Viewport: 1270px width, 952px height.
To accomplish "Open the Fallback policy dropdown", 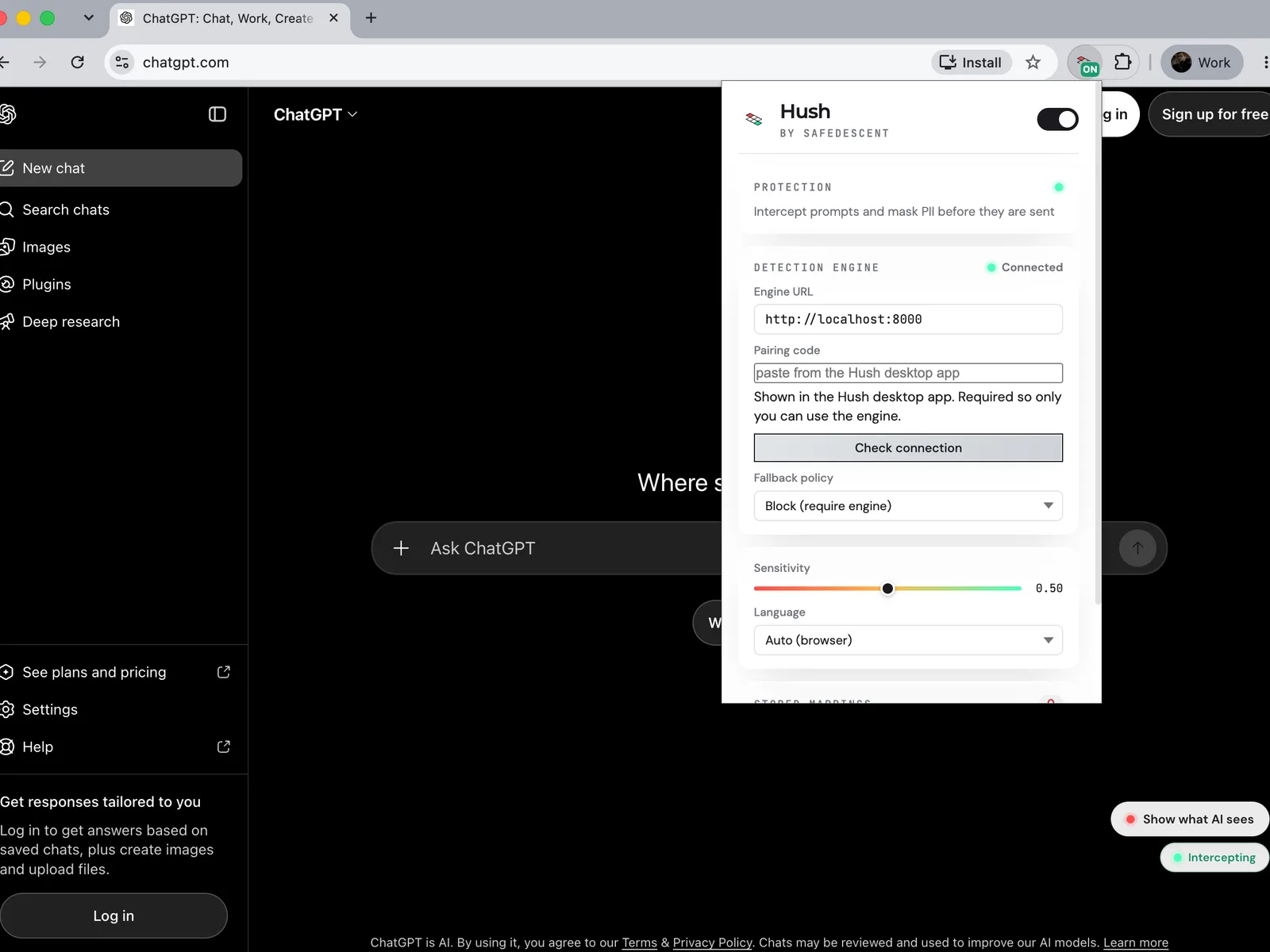I will tap(908, 506).
